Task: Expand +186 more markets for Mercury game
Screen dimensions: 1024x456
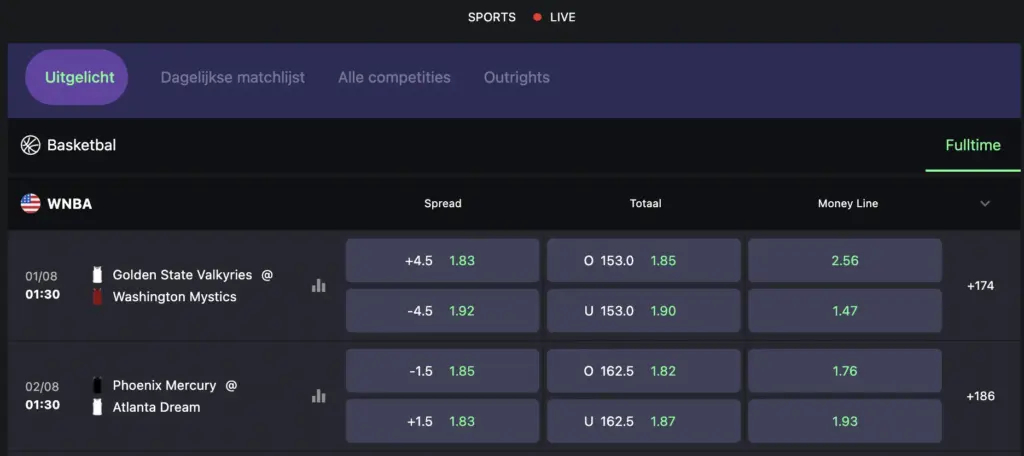Action: [x=980, y=396]
